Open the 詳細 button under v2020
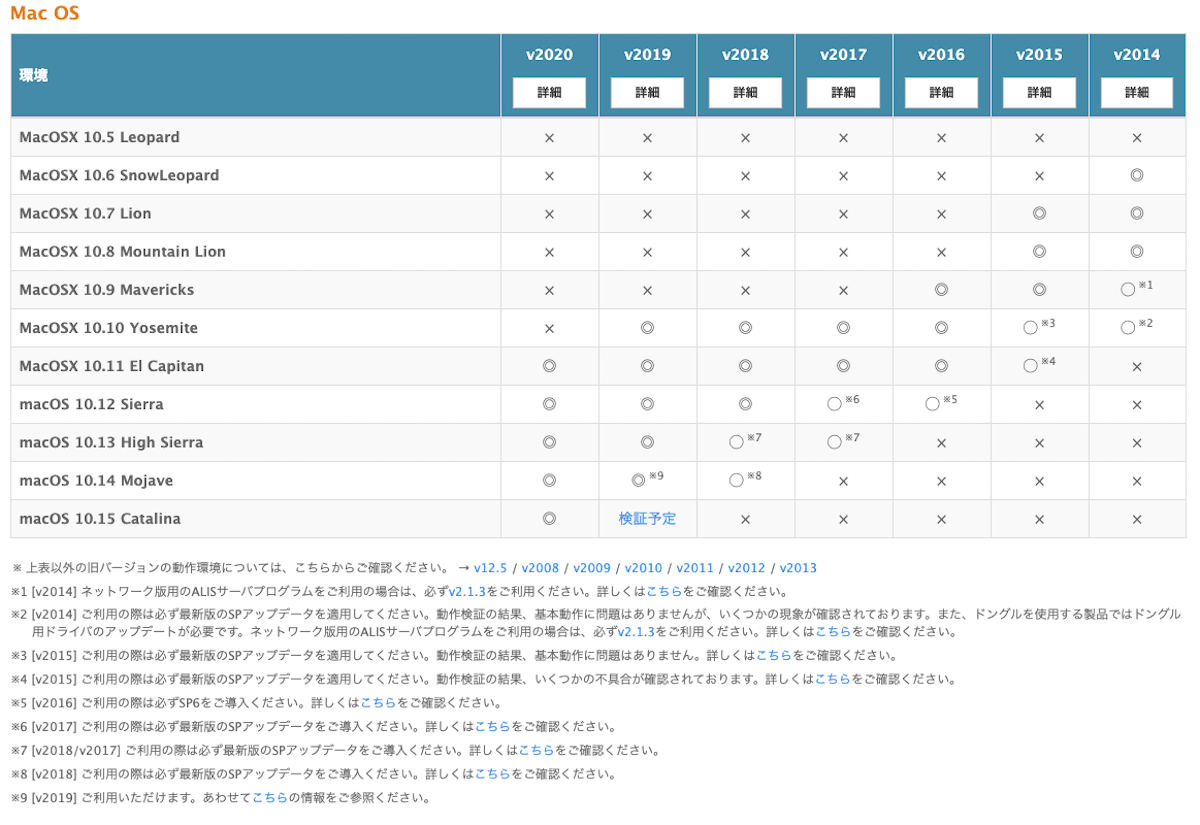 549,92
